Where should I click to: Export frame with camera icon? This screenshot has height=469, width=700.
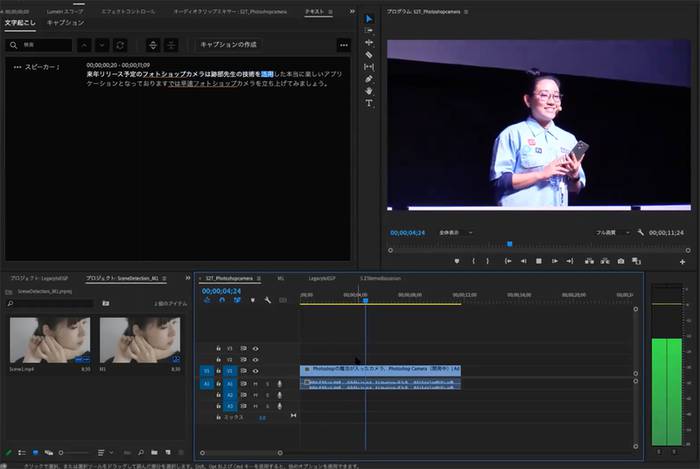(621, 261)
